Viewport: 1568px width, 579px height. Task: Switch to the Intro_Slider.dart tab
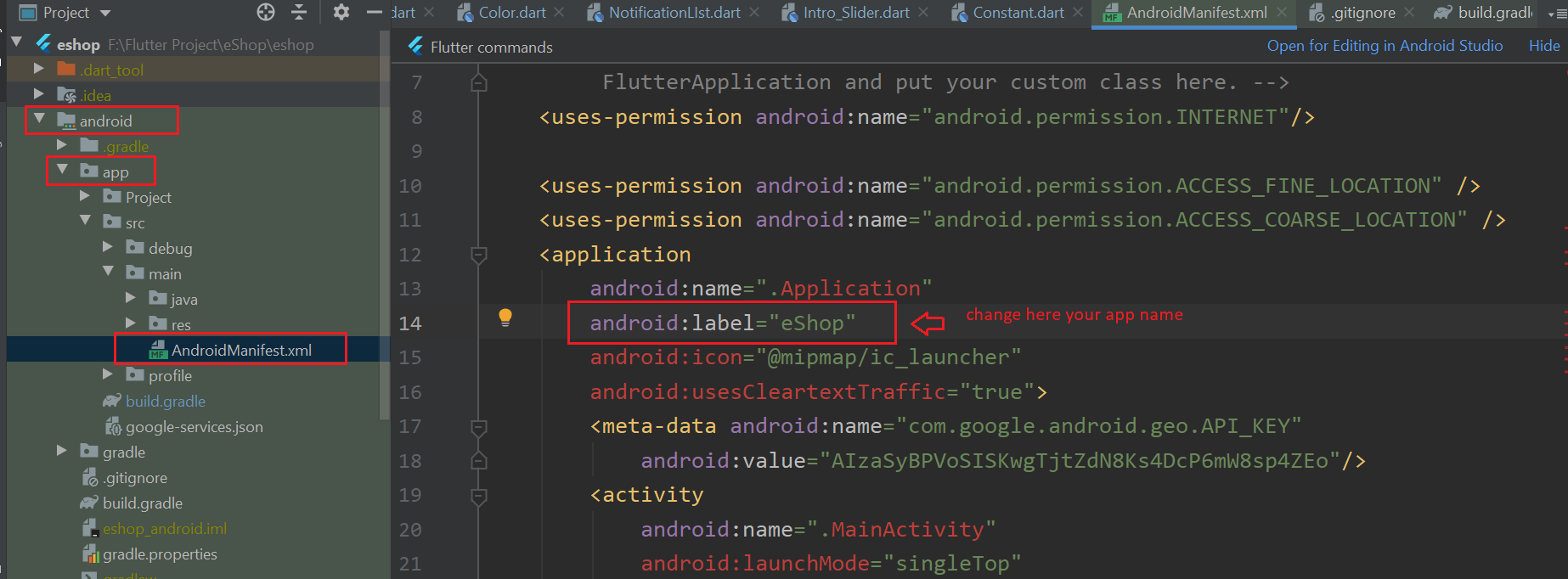[x=855, y=13]
